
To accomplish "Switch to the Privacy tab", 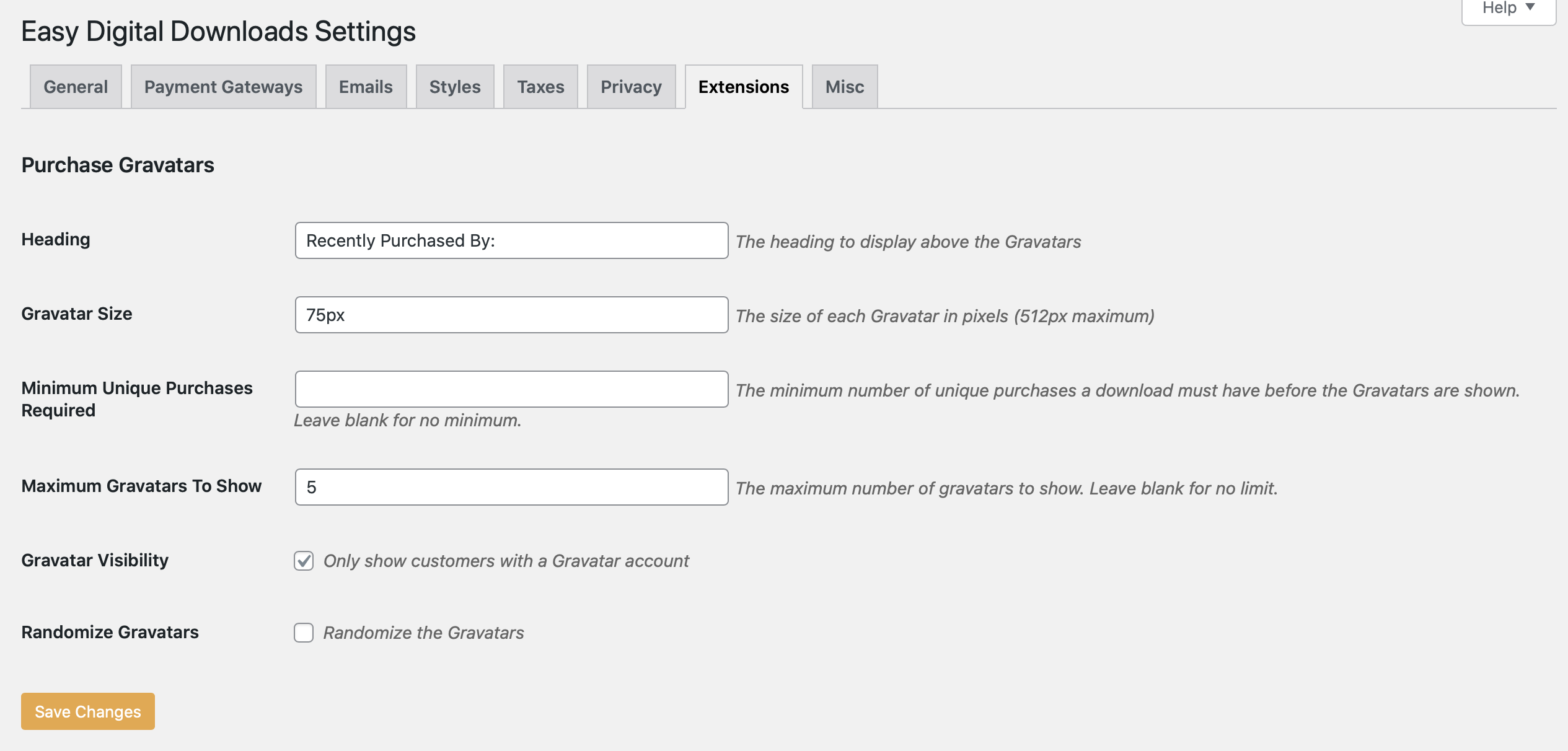I will tap(631, 87).
